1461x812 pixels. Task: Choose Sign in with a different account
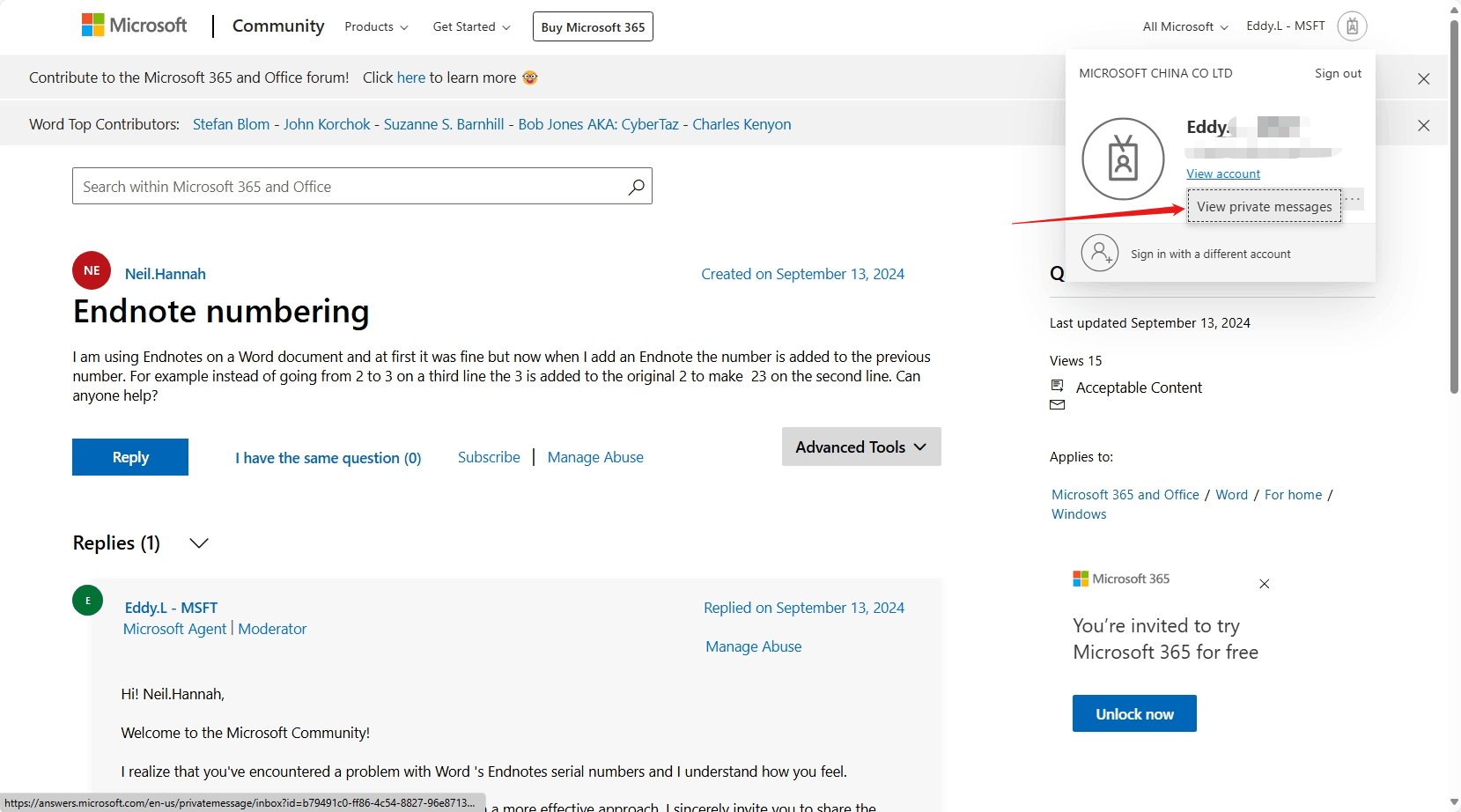1211,254
